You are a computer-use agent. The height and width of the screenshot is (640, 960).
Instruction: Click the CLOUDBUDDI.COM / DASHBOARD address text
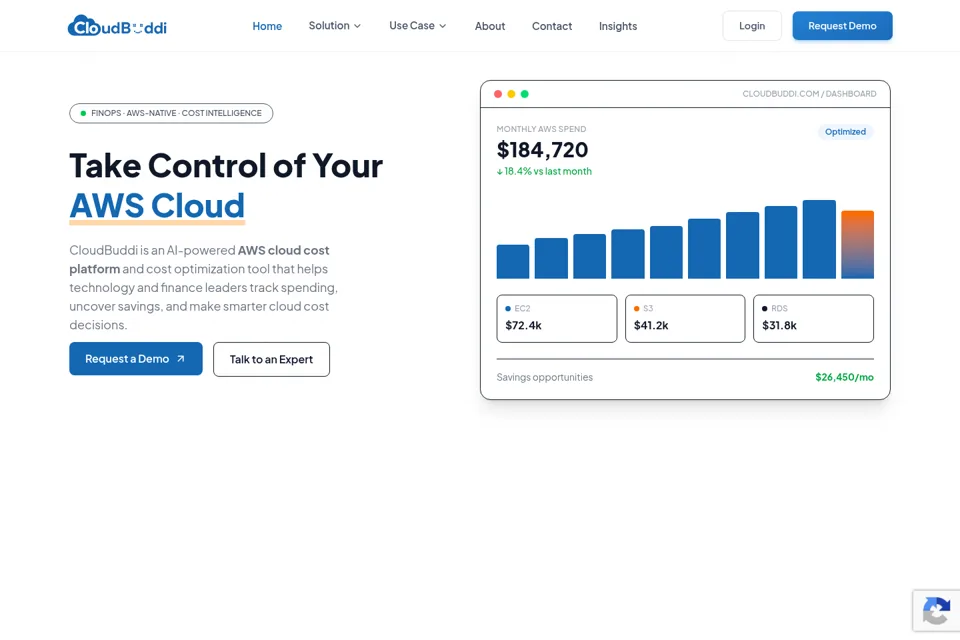coord(809,94)
